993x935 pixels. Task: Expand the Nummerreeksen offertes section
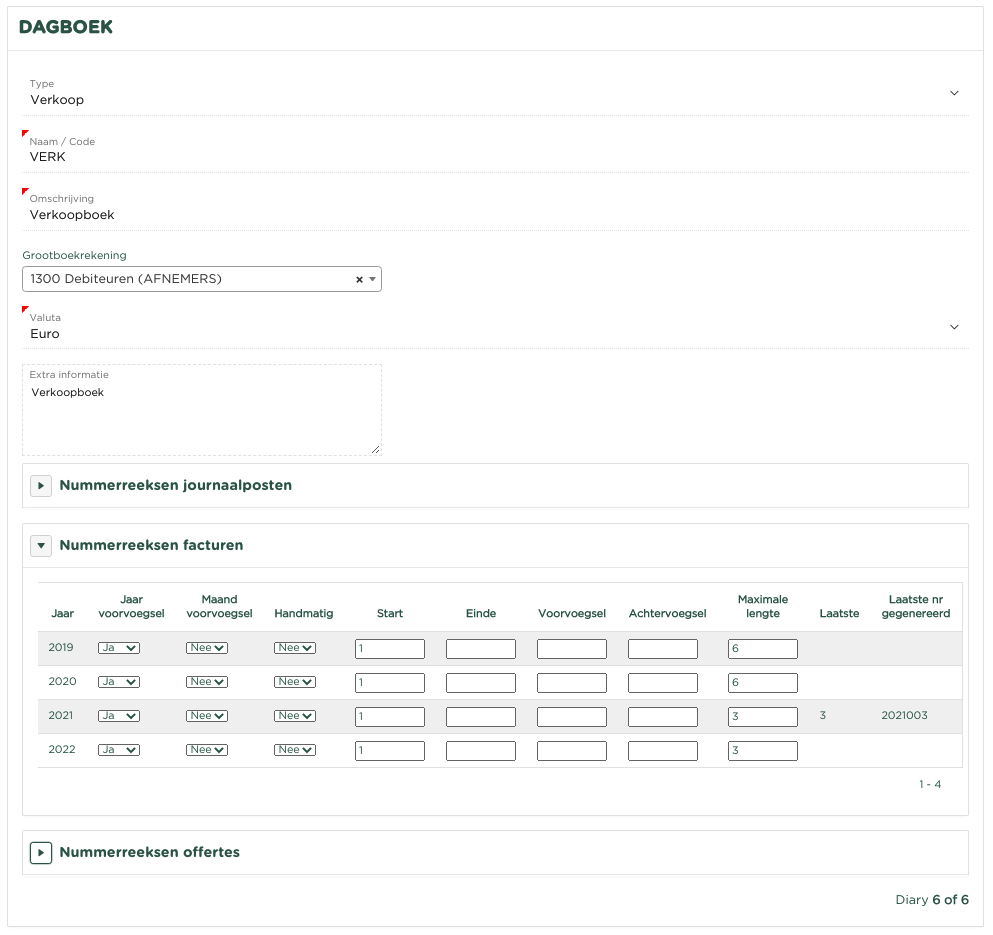[x=41, y=853]
